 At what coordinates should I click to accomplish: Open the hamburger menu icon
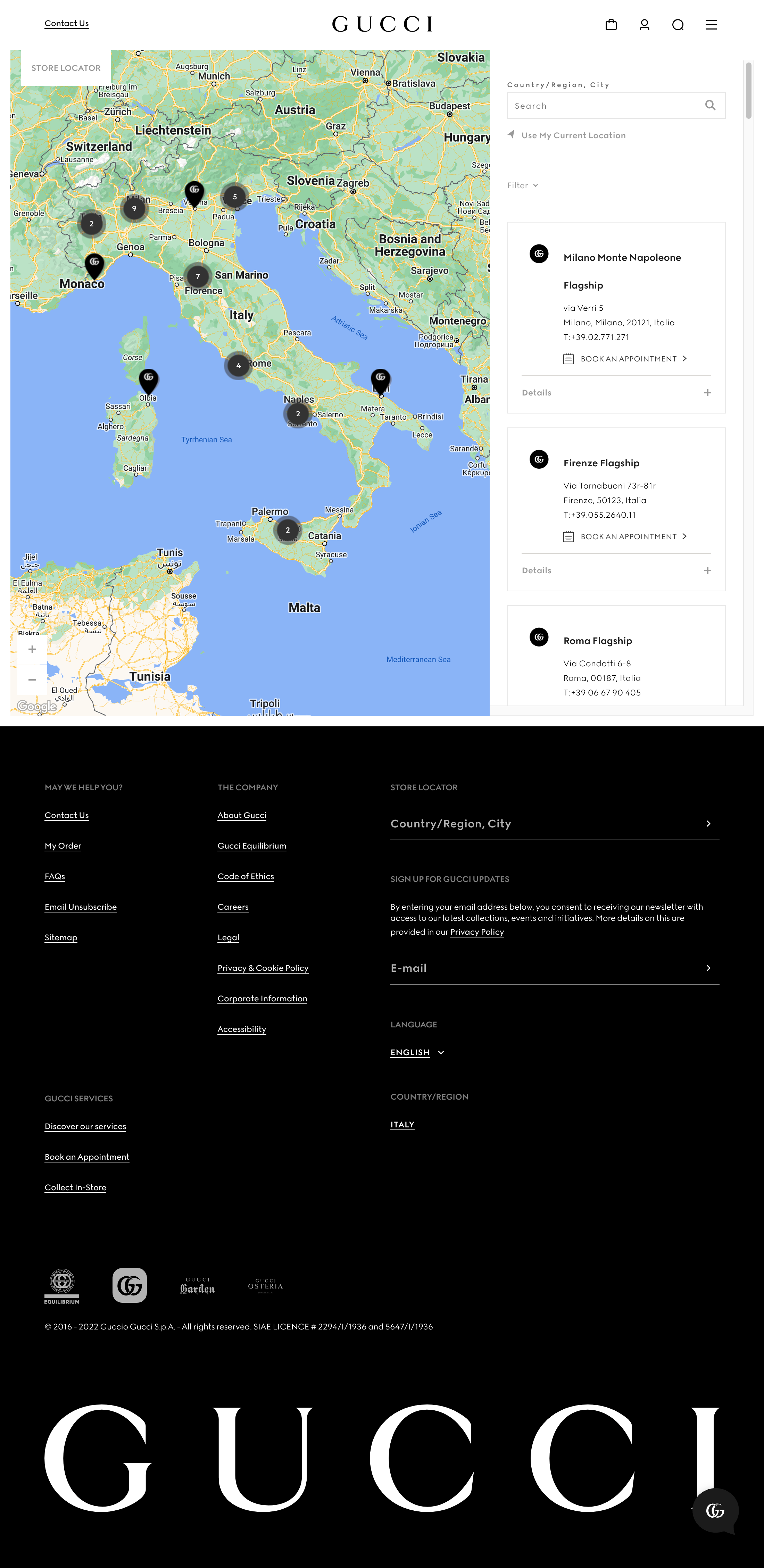coord(711,24)
